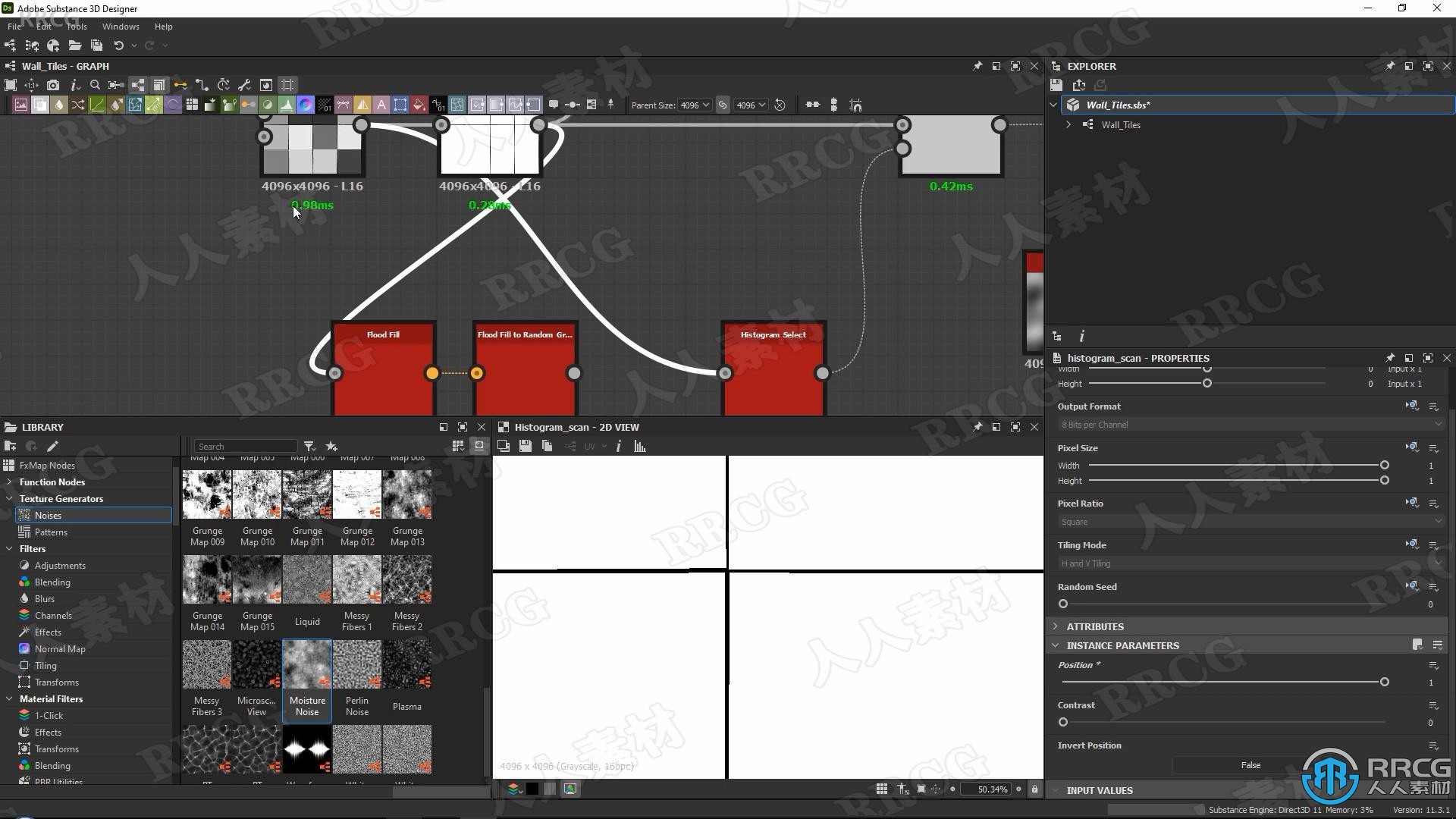This screenshot has width=1456, height=819.
Task: Select the Noises category in library
Action: (x=48, y=514)
